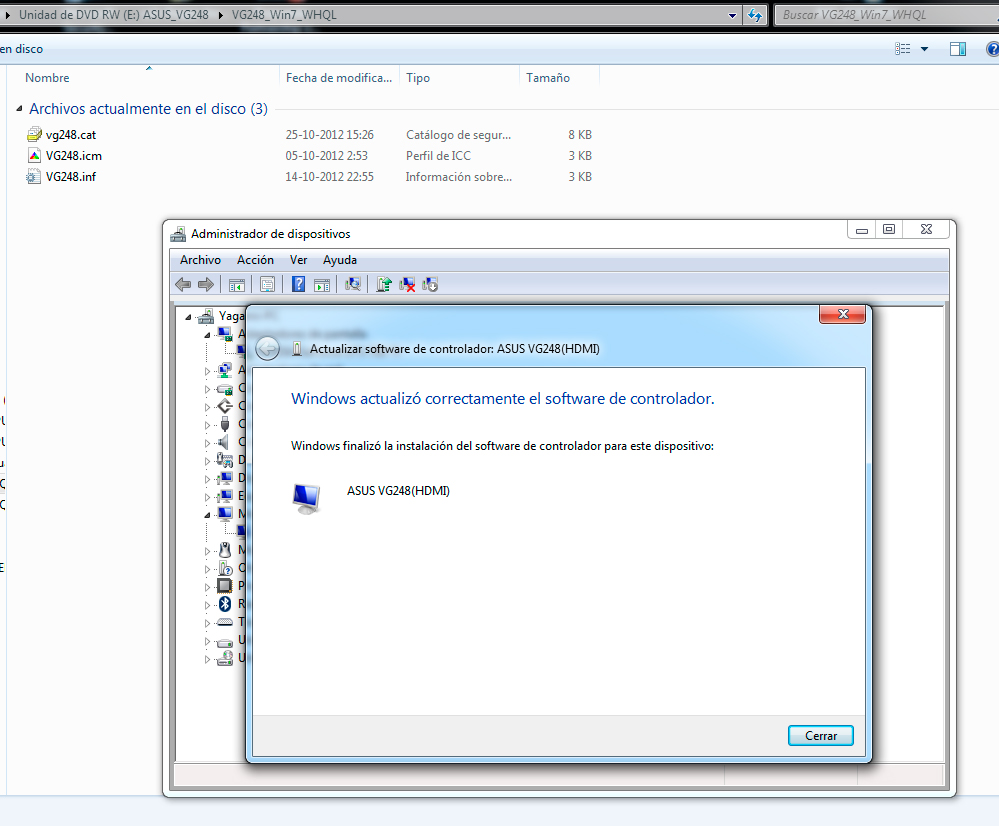Expand the Bluetooth radios node arrow
Image resolution: width=999 pixels, height=826 pixels.
[x=207, y=604]
